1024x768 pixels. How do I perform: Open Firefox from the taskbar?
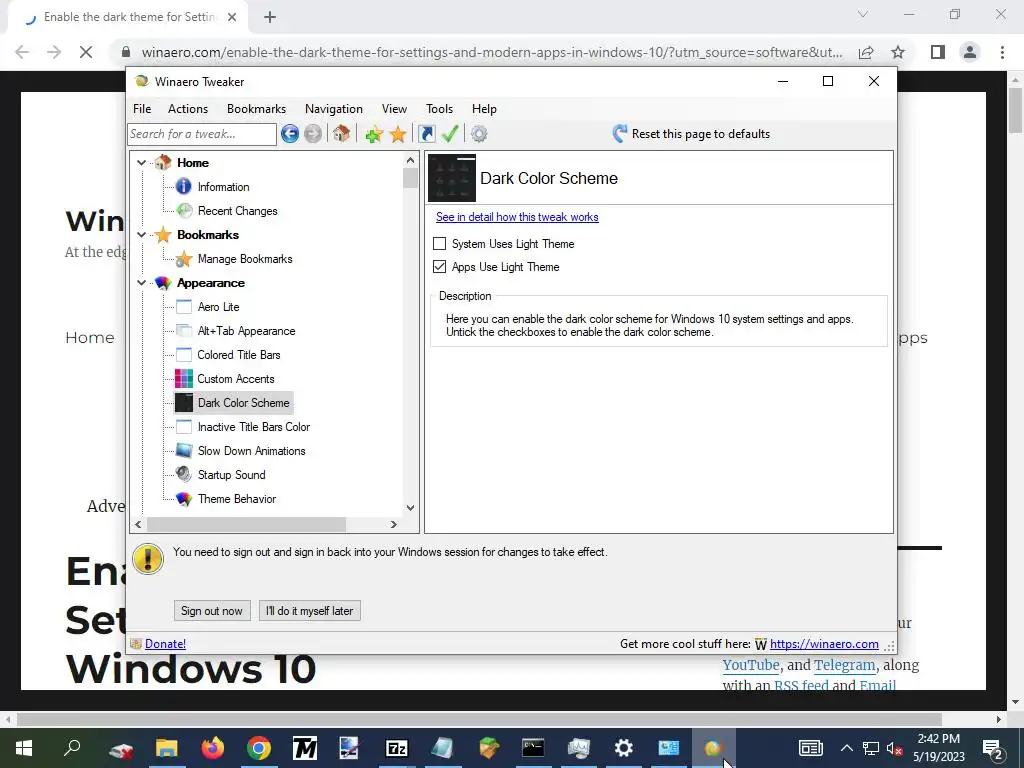click(x=213, y=748)
